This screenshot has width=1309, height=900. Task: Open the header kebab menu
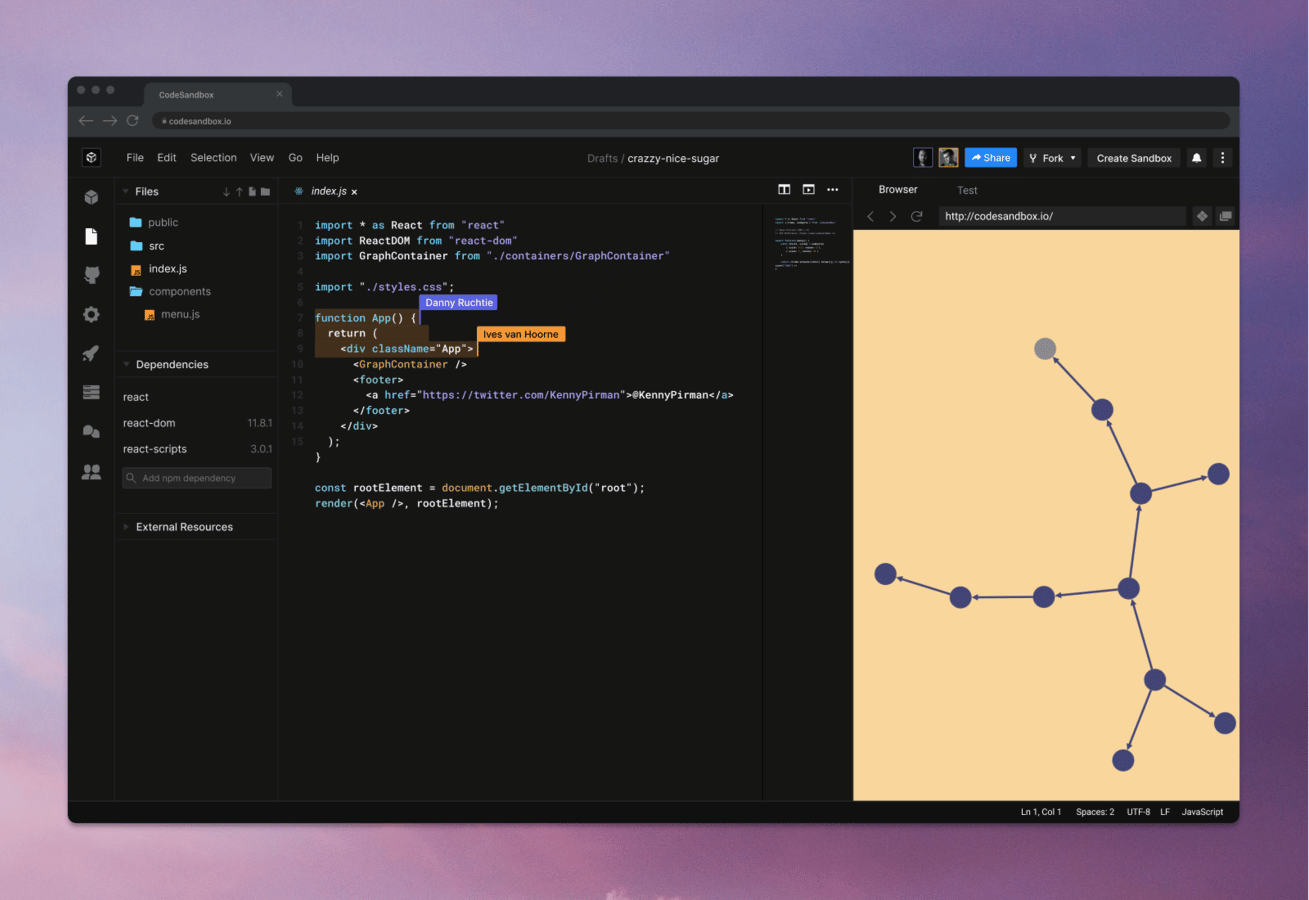[1222, 158]
